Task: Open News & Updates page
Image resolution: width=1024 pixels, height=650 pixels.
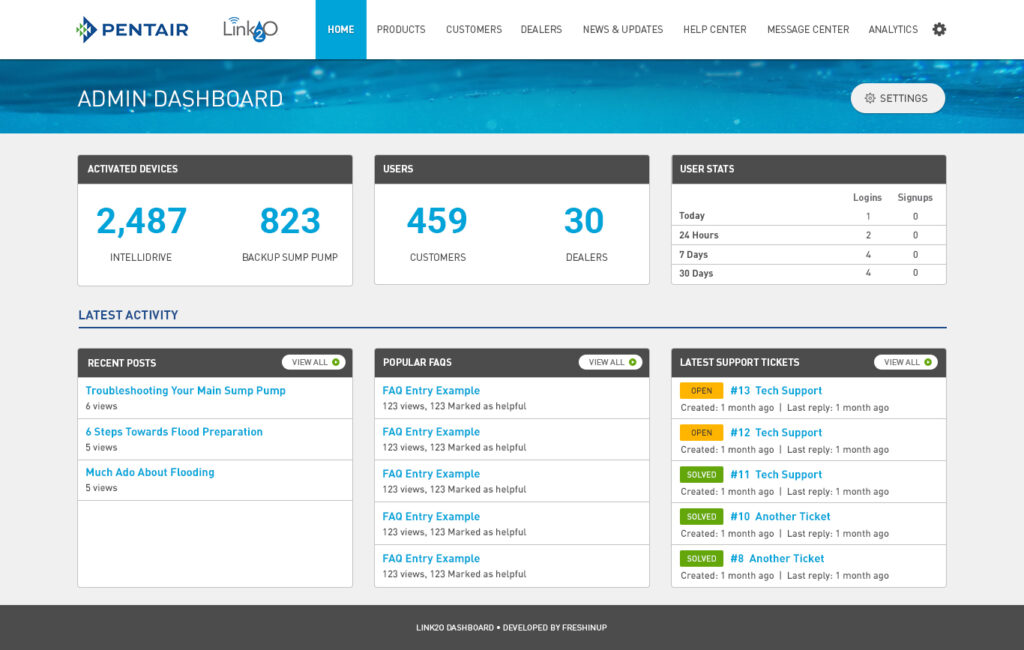Action: click(623, 29)
